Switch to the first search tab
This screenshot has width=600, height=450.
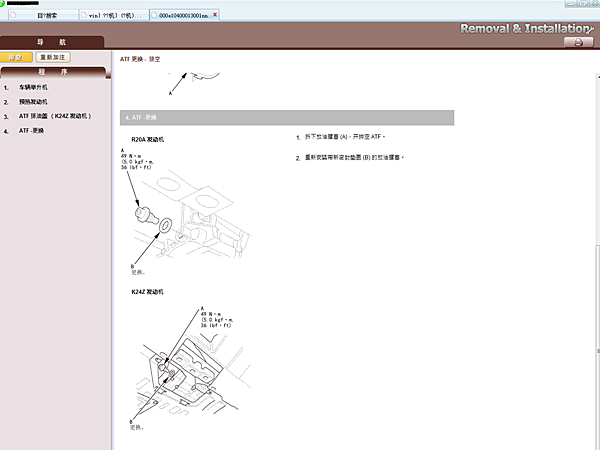[43, 15]
